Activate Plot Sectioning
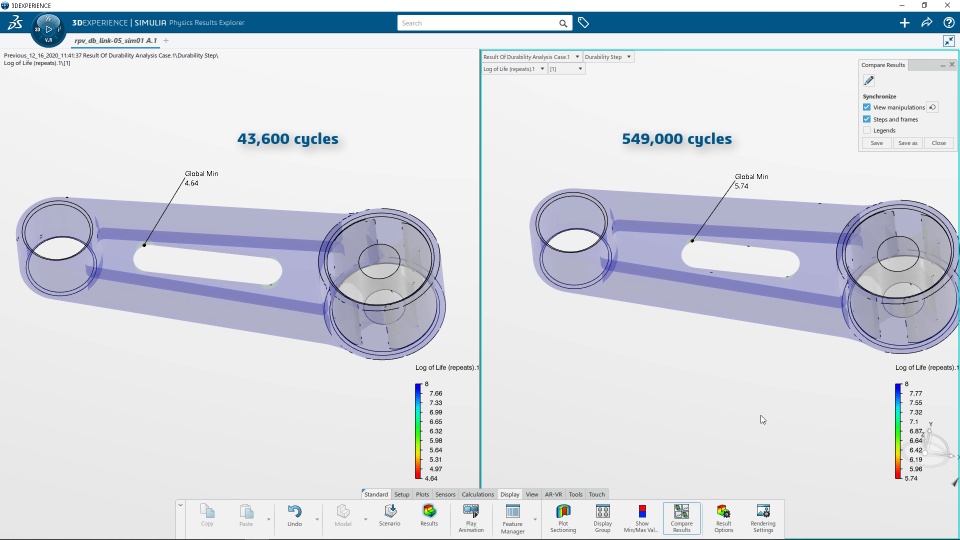 [563, 518]
